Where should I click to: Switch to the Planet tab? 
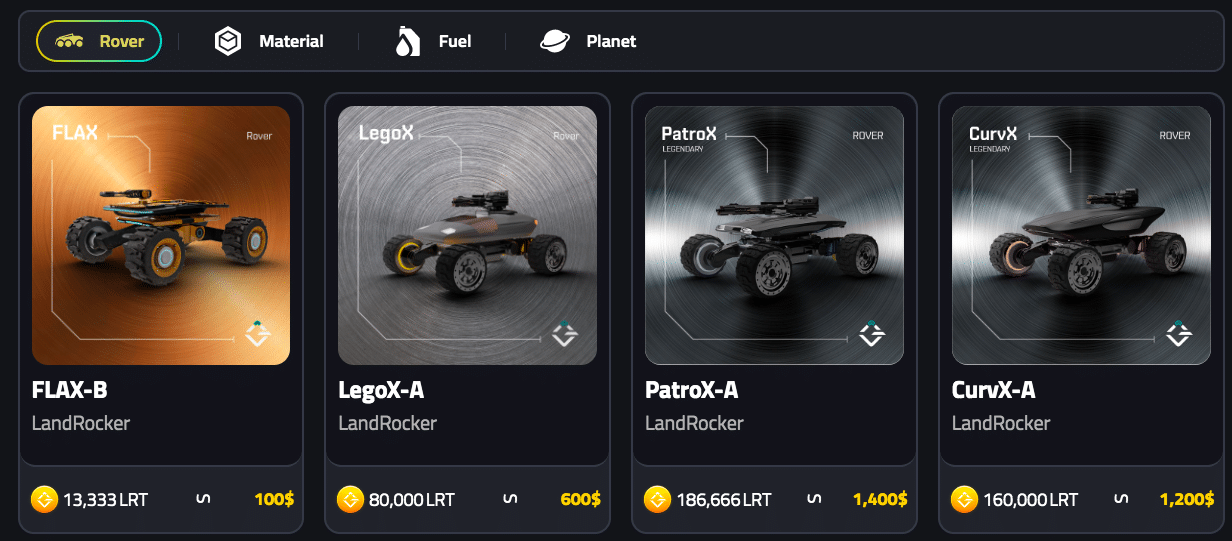[588, 41]
